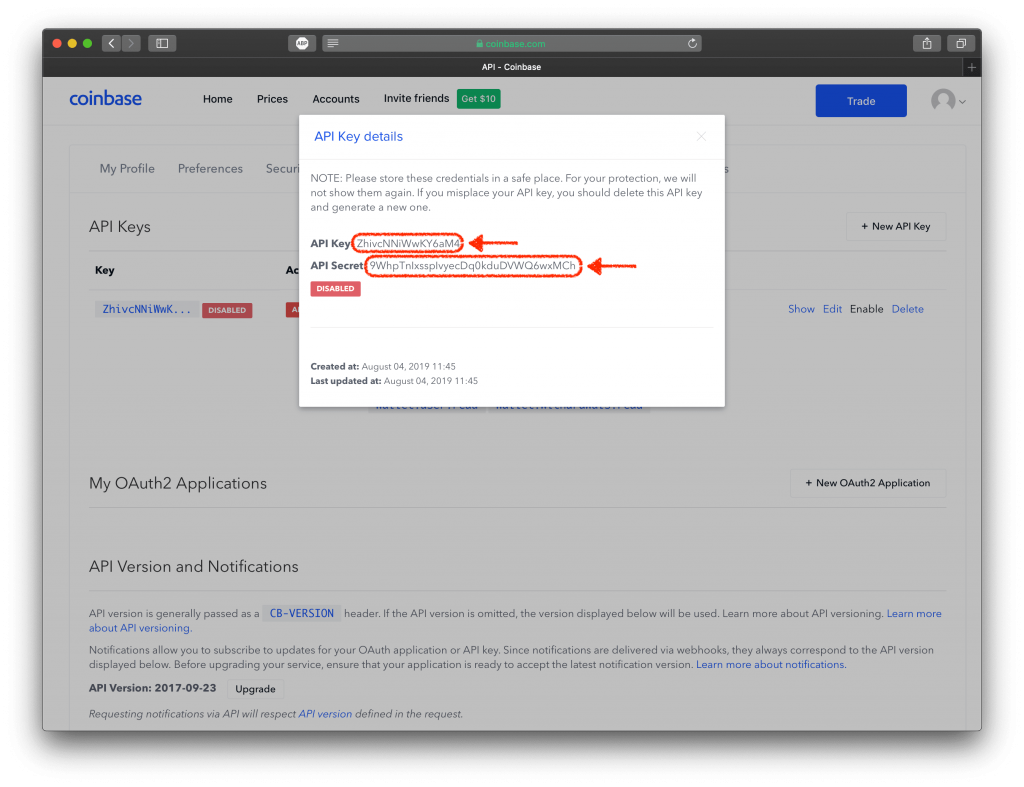Click the My OAuth2 Applications heading

point(178,483)
